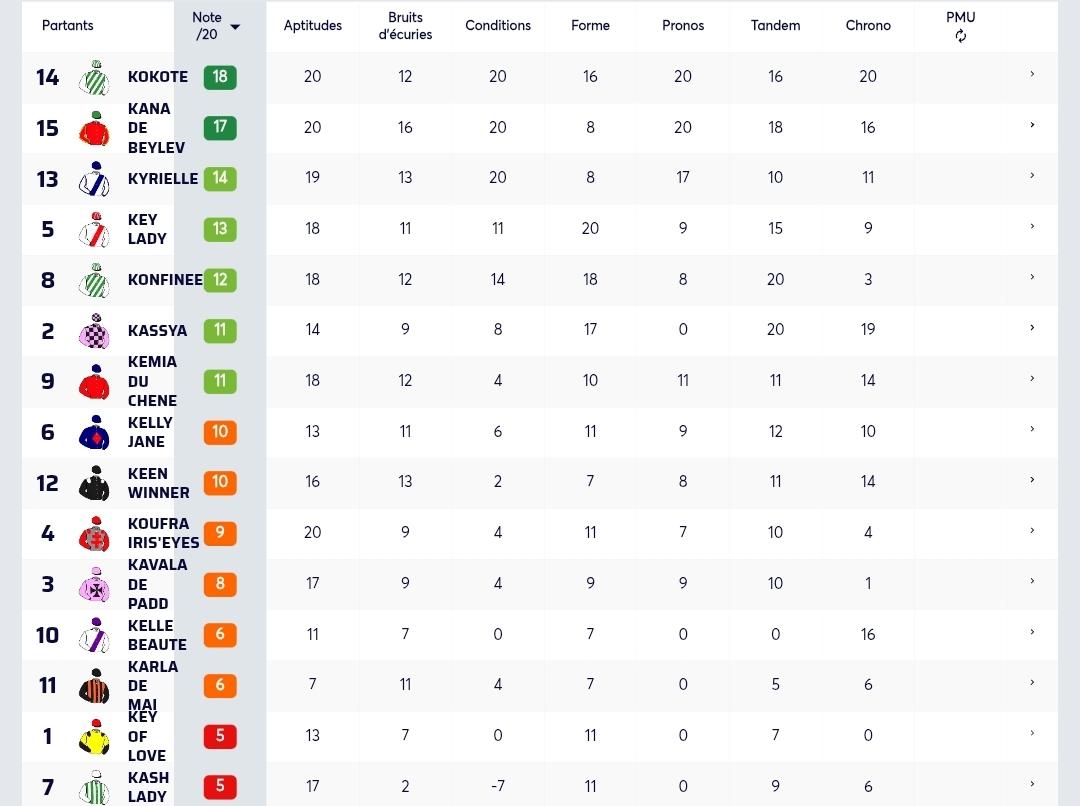
Task: Click Karla De Mai's orange striped silk
Action: [x=94, y=685]
